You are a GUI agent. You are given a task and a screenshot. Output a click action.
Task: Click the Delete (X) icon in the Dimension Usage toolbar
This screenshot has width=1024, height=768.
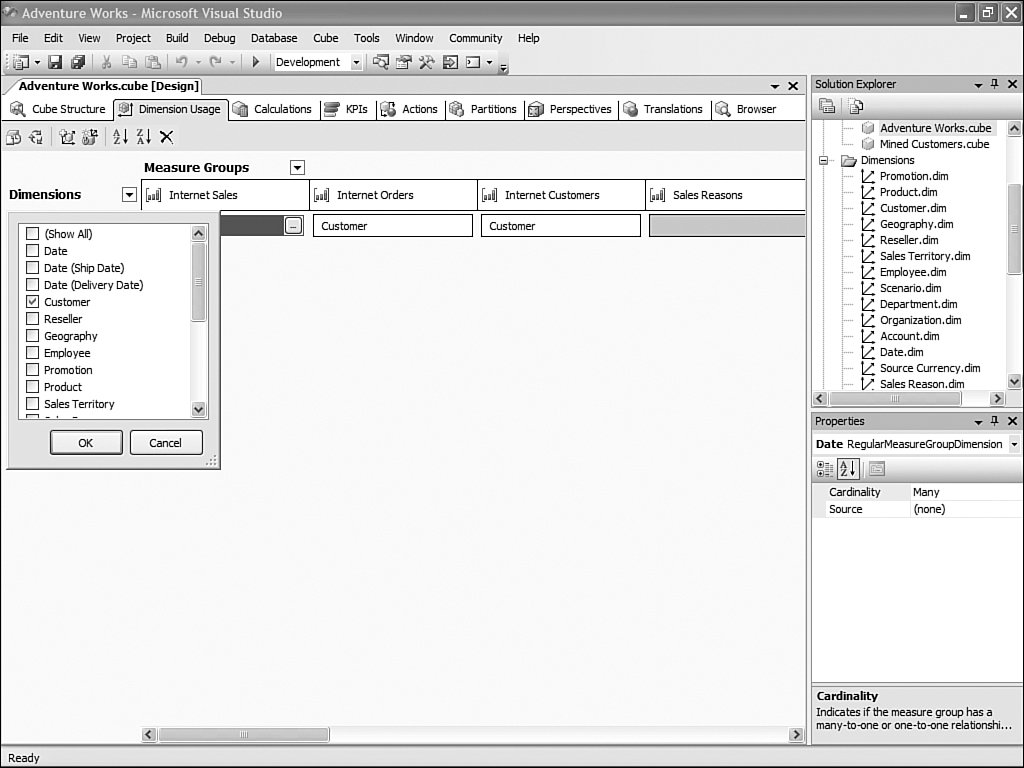coord(167,137)
